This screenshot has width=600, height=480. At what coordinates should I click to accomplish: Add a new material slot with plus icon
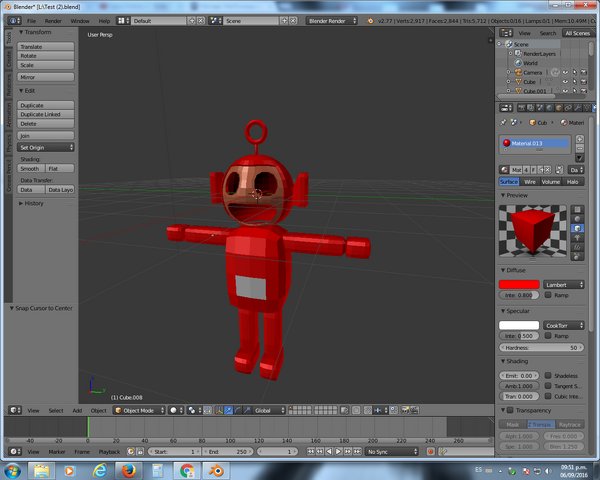[580, 139]
